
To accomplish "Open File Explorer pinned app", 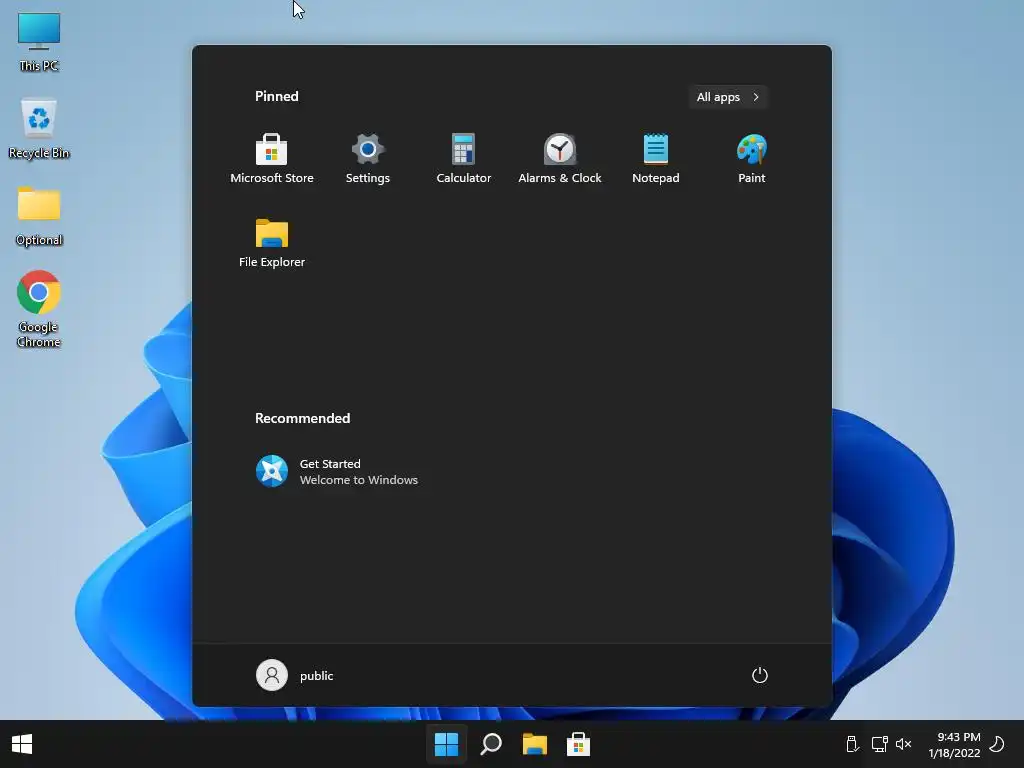I will point(272,243).
